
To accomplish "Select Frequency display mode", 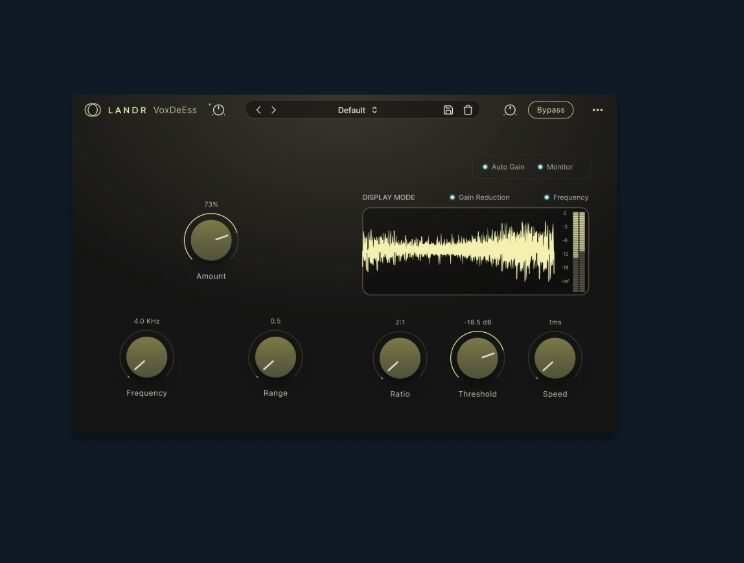I will pyautogui.click(x=566, y=198).
